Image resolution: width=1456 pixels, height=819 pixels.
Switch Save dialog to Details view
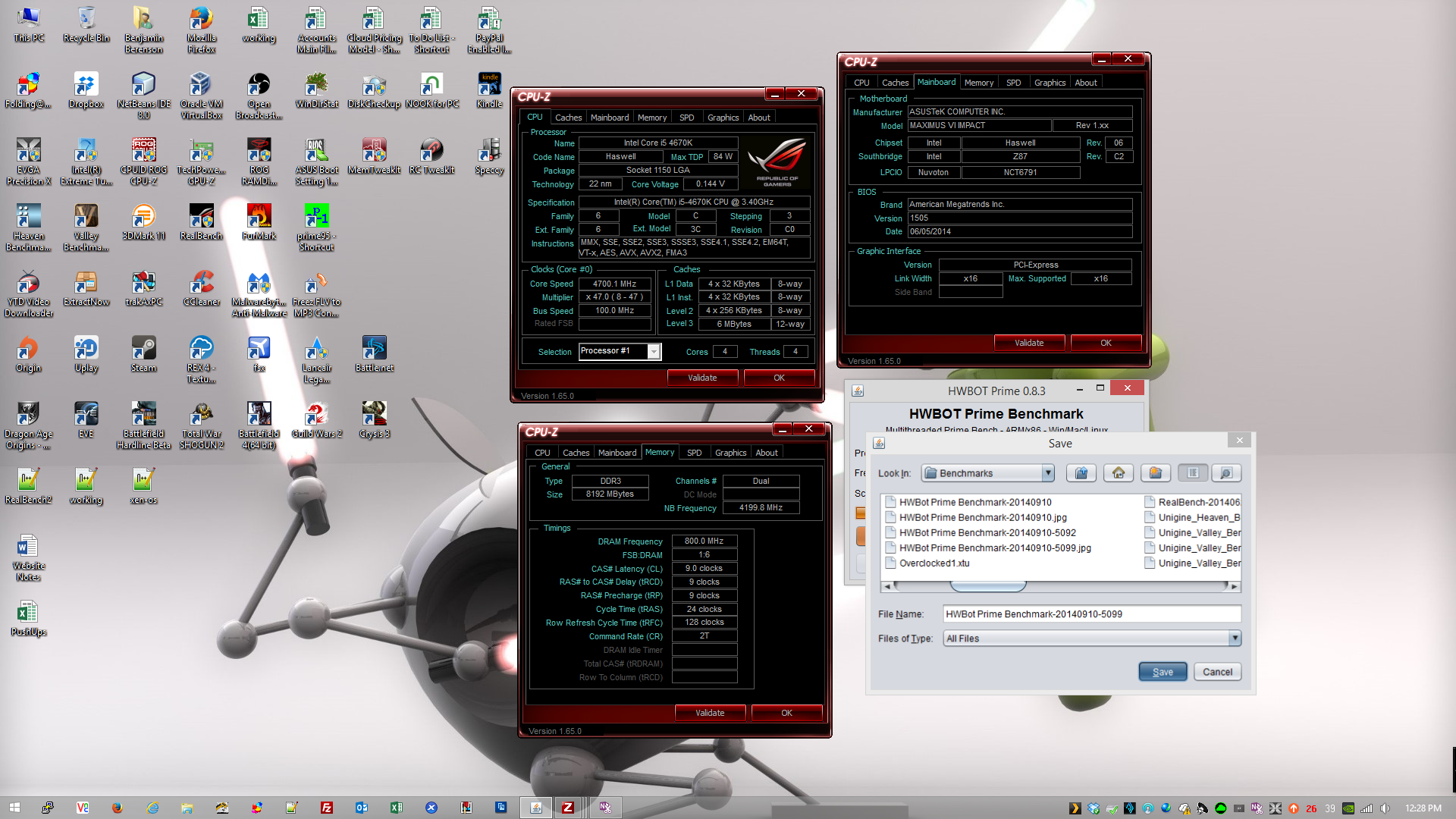[x=1226, y=473]
